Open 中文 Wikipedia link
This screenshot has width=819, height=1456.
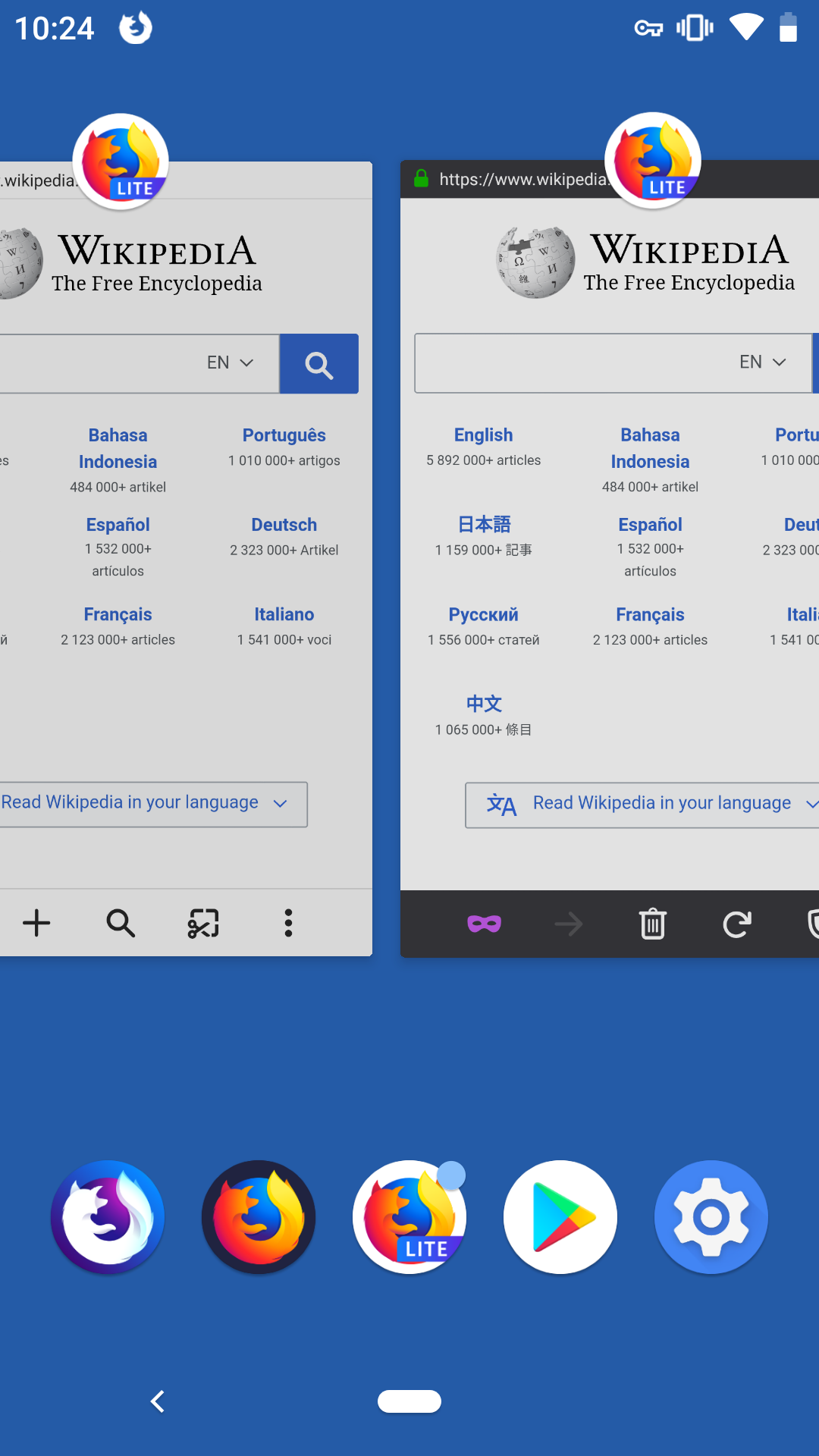point(484,704)
